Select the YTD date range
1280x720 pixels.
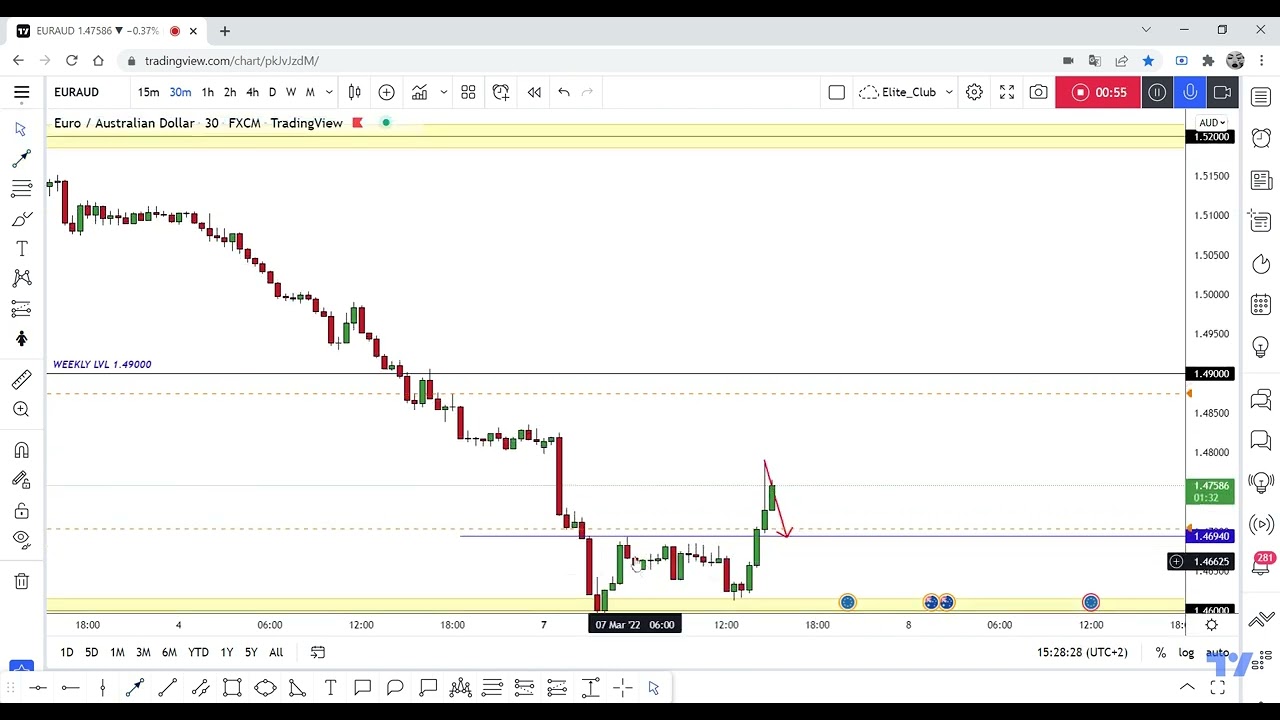(x=198, y=652)
